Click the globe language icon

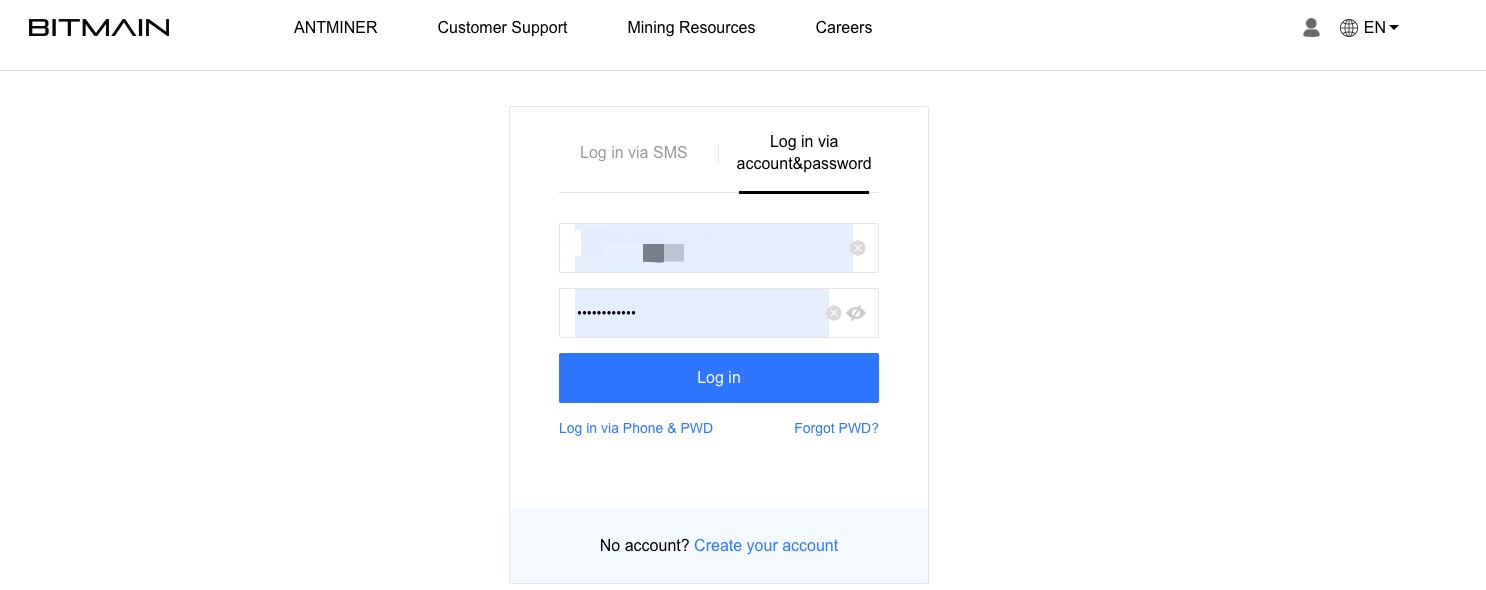click(1348, 28)
